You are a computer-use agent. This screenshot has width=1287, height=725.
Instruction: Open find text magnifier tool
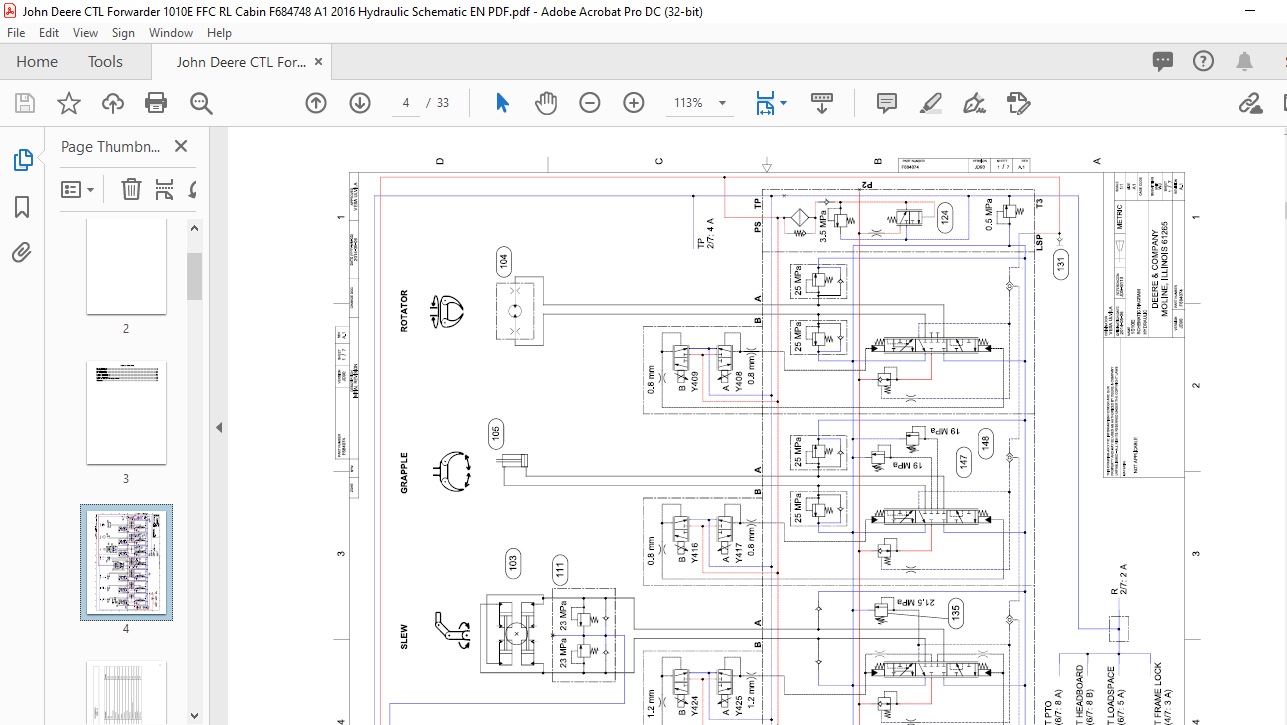[x=201, y=103]
